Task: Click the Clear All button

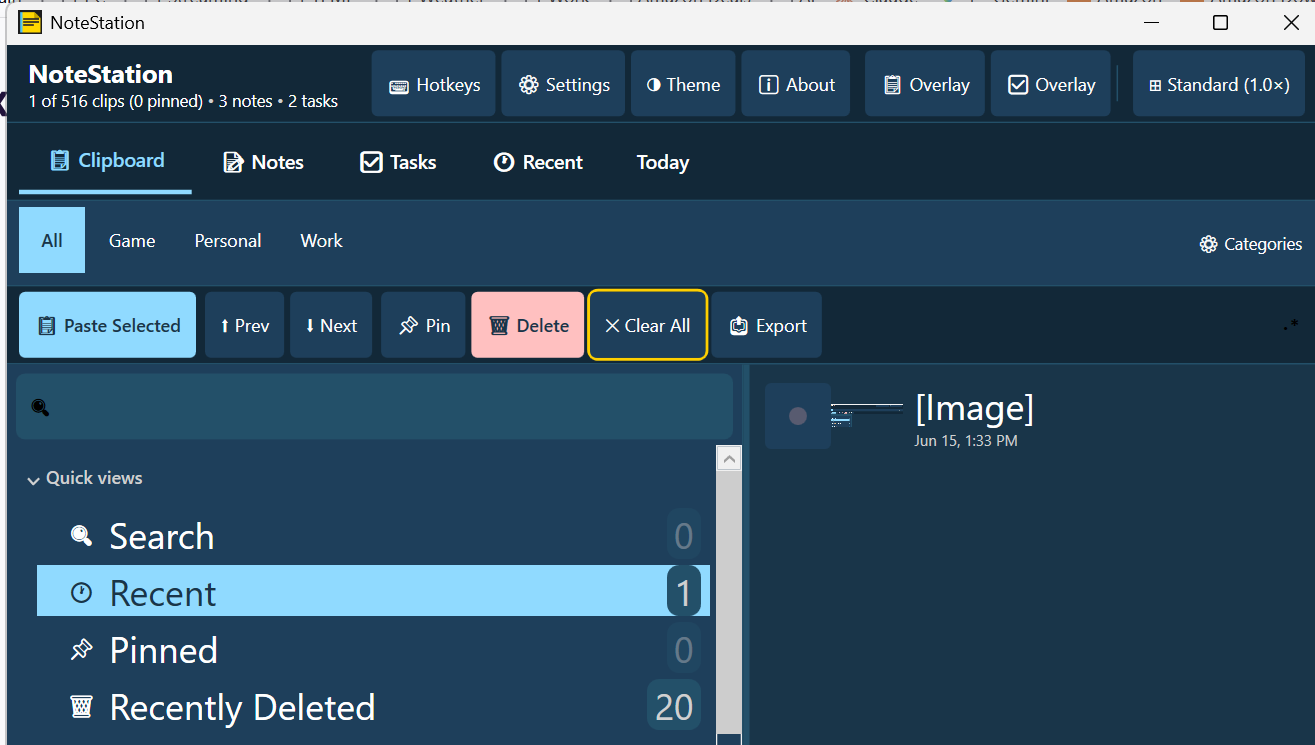Action: [648, 325]
